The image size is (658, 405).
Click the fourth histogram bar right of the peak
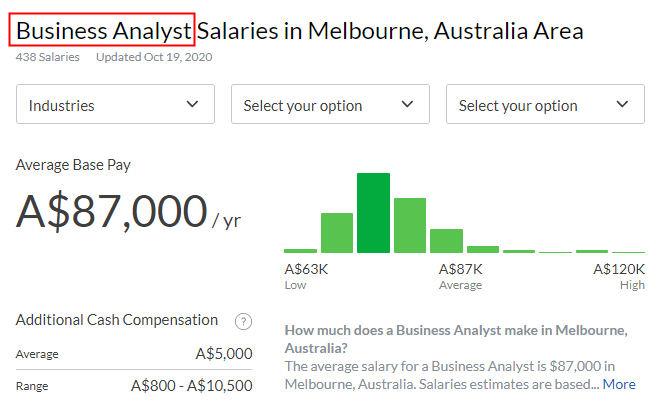[x=410, y=225]
